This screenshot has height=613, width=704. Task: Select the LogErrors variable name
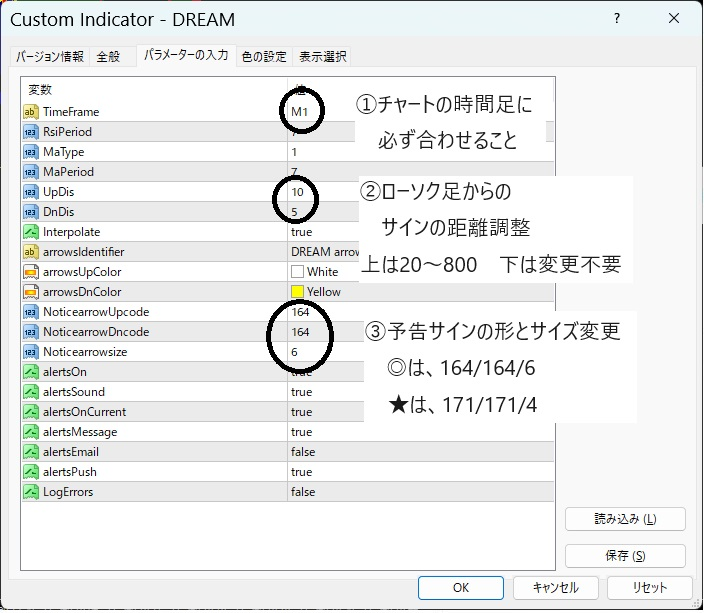click(68, 491)
